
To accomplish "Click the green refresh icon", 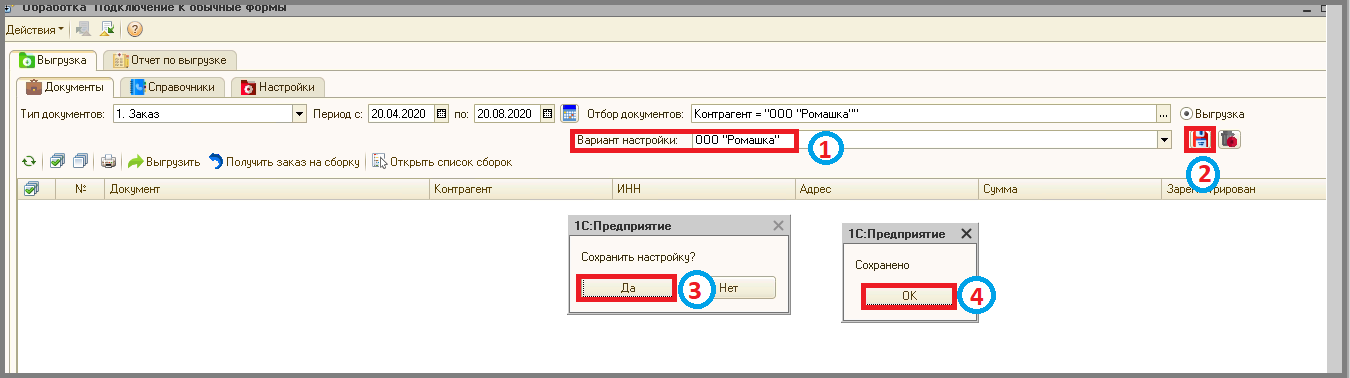I will coord(29,161).
